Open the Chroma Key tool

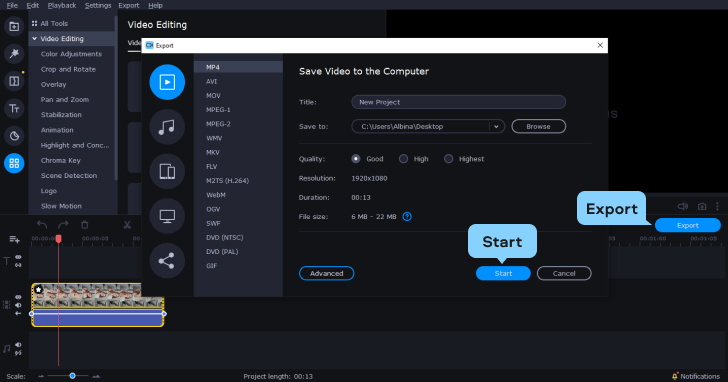60,161
